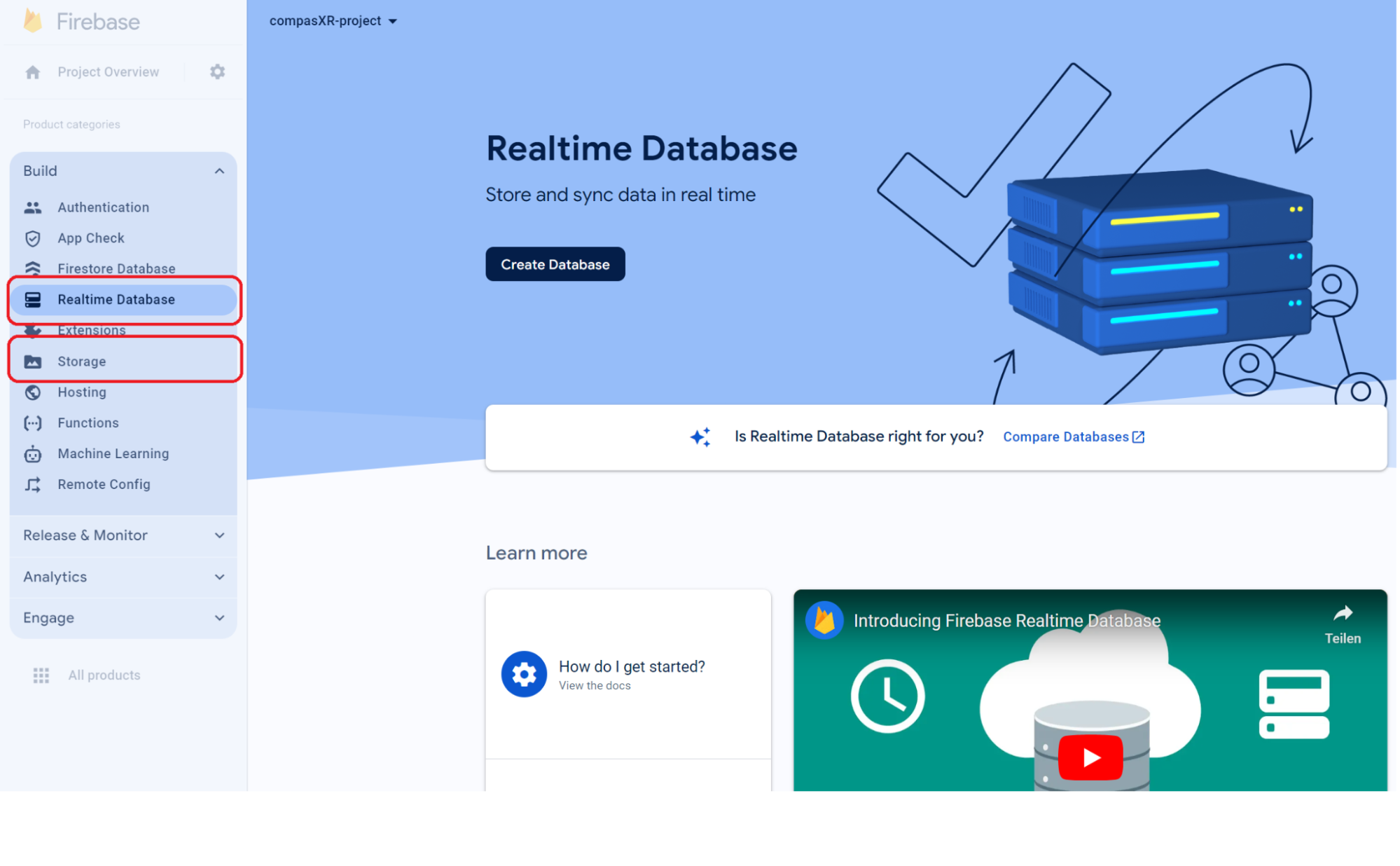
Task: Collapse the Build category
Action: point(220,170)
